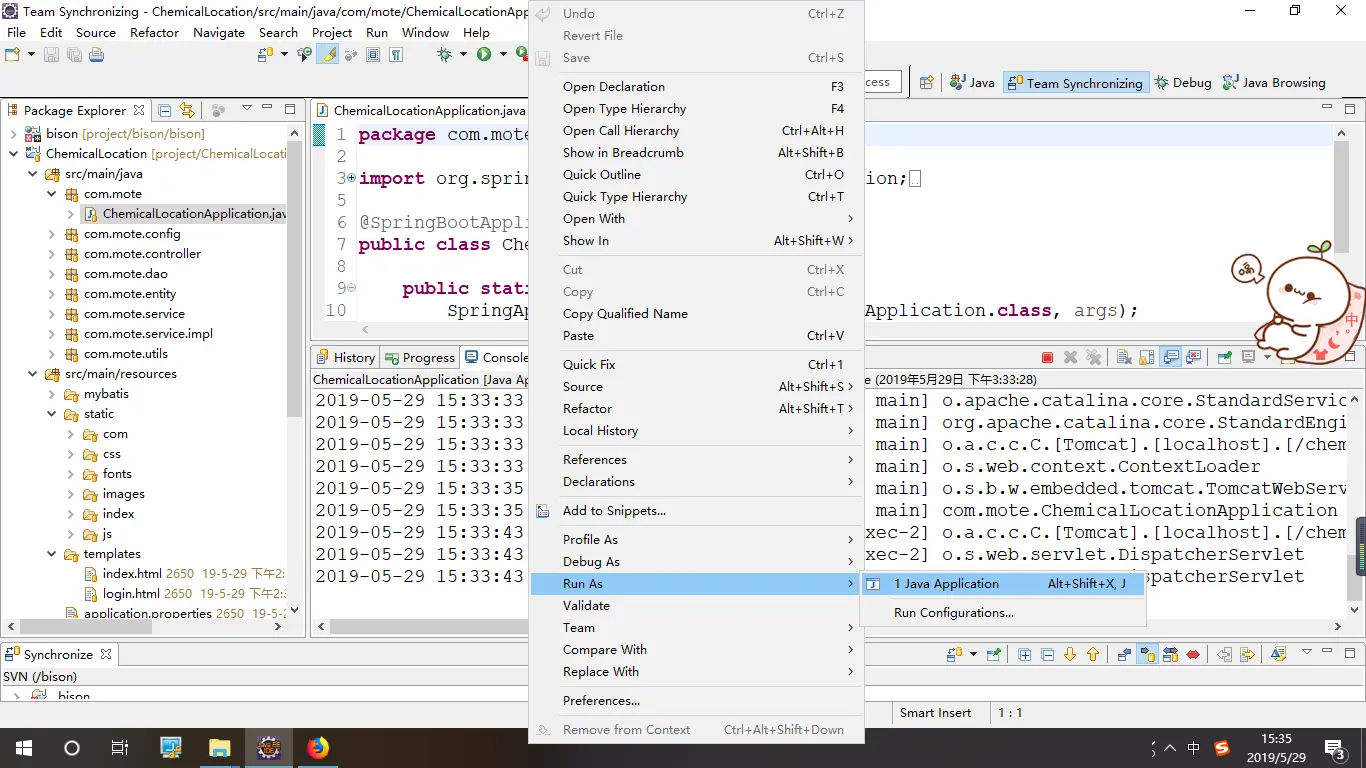Collapse All in Package Explorer
1366x768 pixels.
165,110
